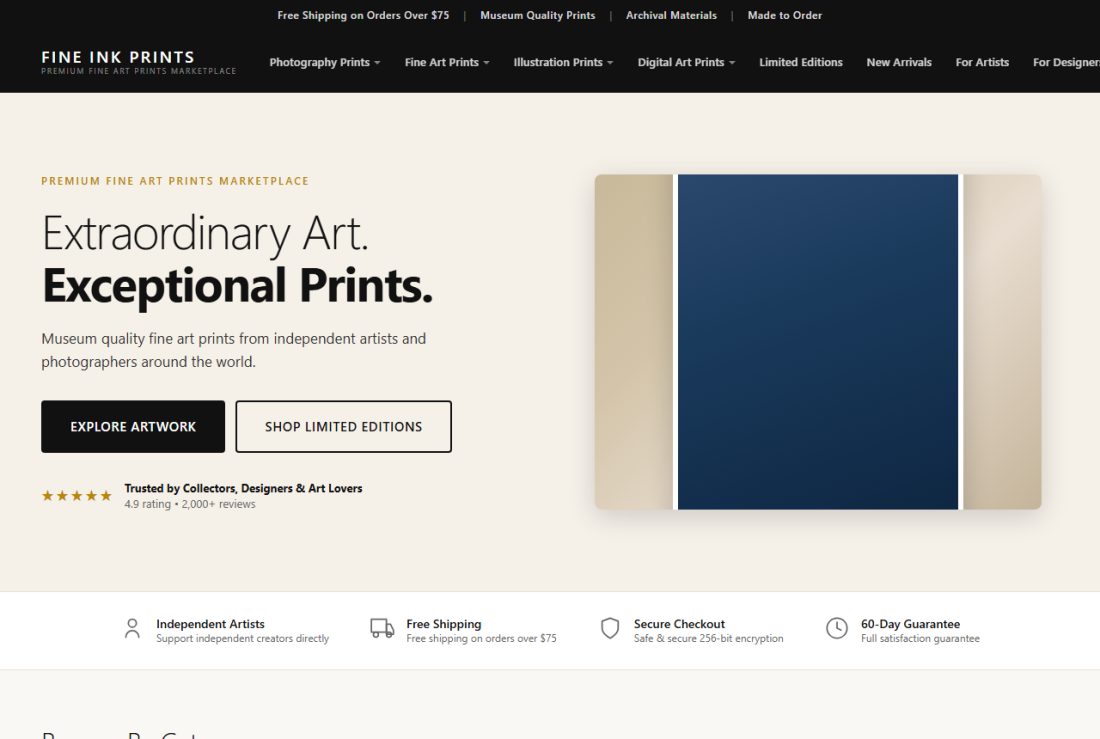Click the '60-Day Guarantee' feature heading
Screen dimensions: 1100x739
click(x=911, y=624)
